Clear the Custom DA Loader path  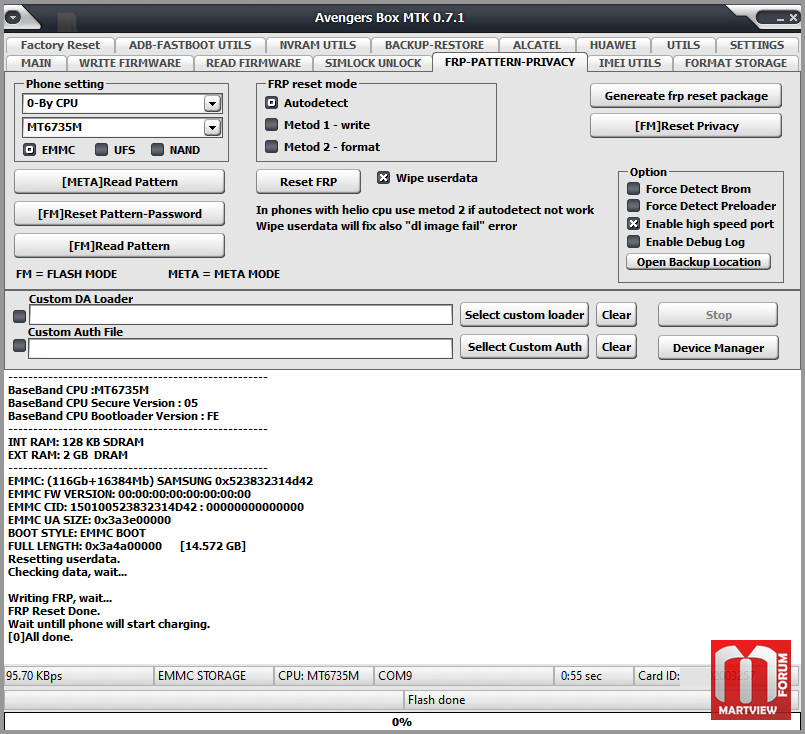click(x=616, y=315)
